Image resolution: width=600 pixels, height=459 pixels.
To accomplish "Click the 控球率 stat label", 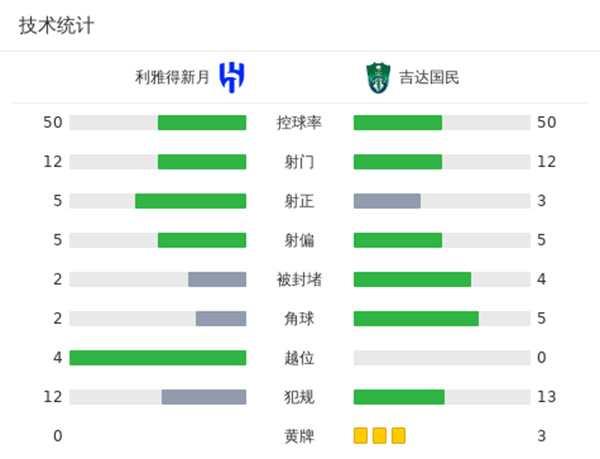I will tap(299, 123).
